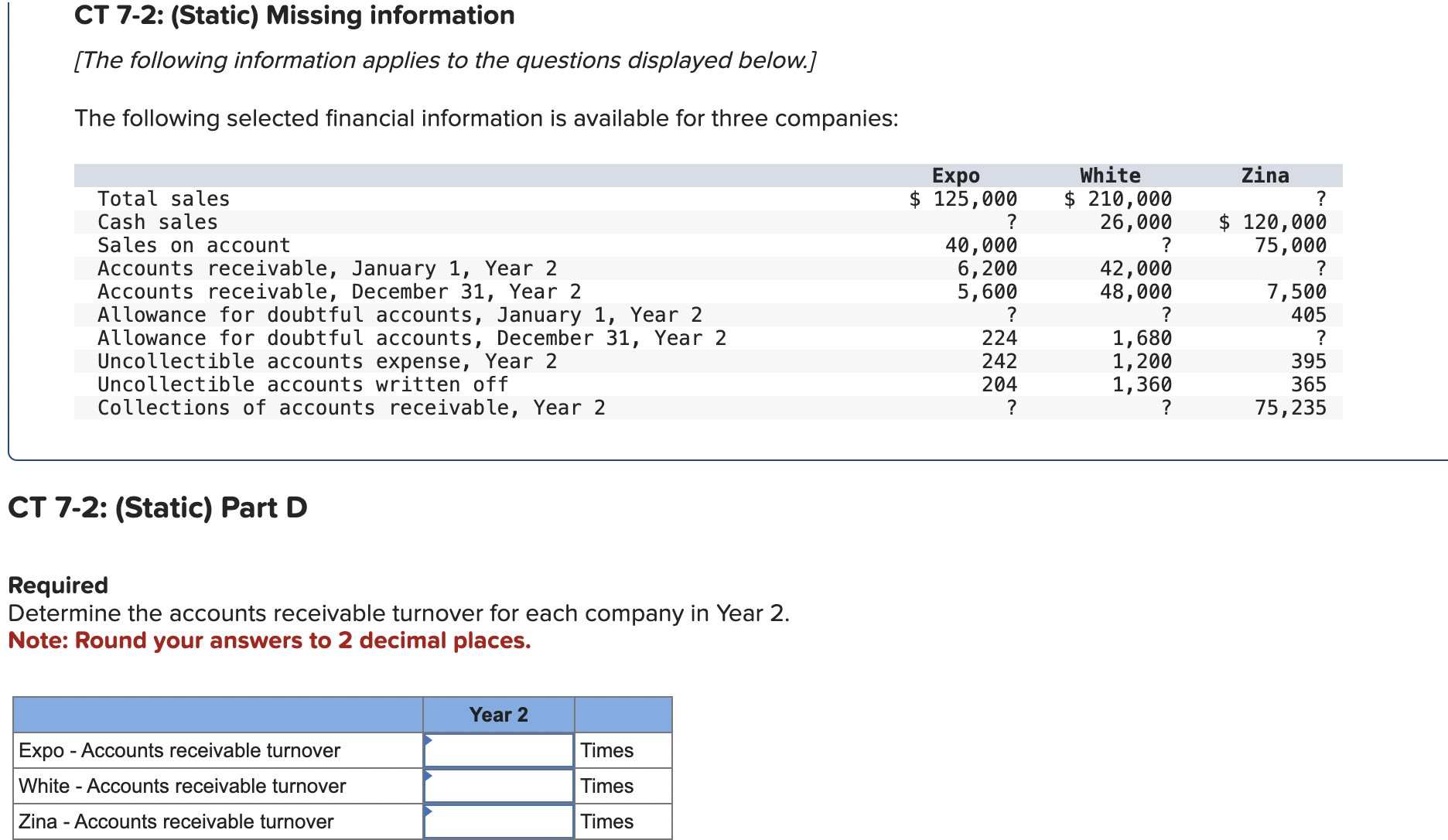Click the Zina column header in the data table
Viewport: 1448px width, 840px height.
(1266, 175)
